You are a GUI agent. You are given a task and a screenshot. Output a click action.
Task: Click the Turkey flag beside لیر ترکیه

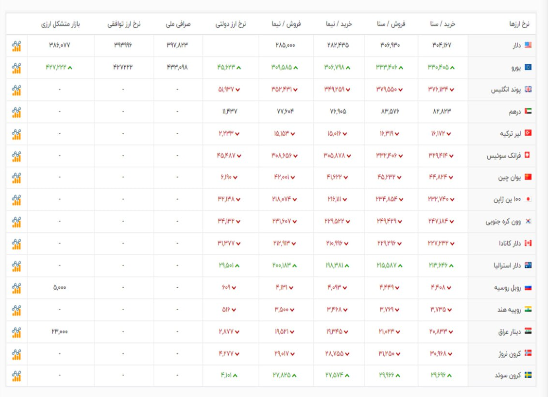(x=528, y=133)
